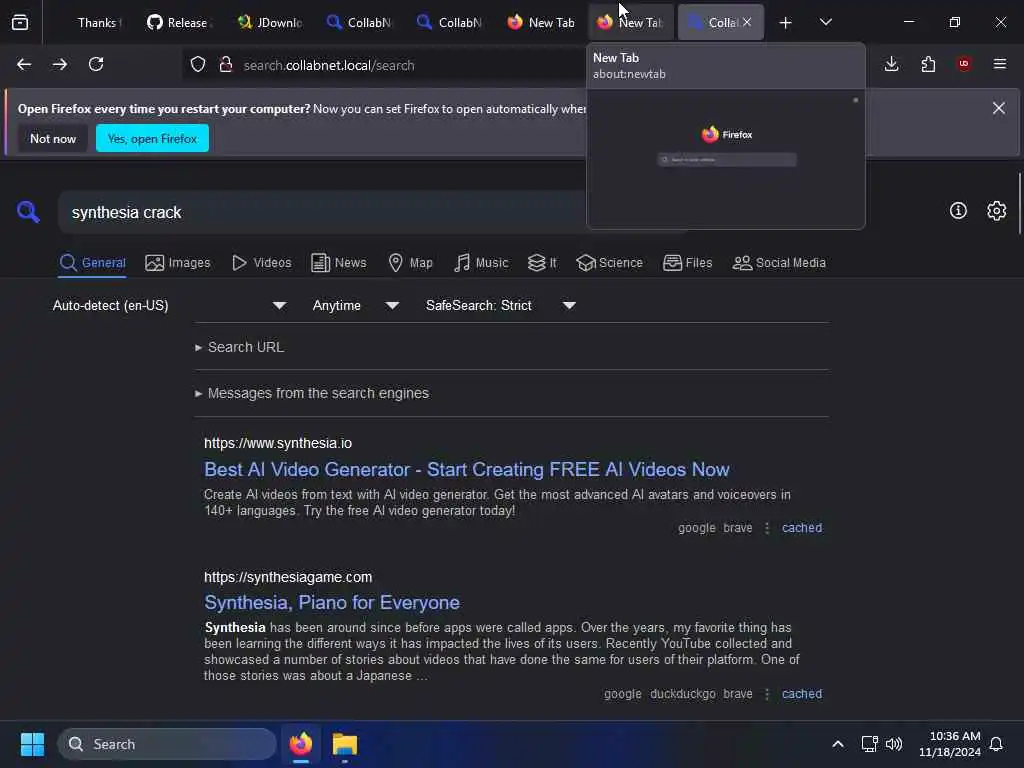
Task: Open Synthesia, Piano for Everyone link
Action: (x=332, y=602)
